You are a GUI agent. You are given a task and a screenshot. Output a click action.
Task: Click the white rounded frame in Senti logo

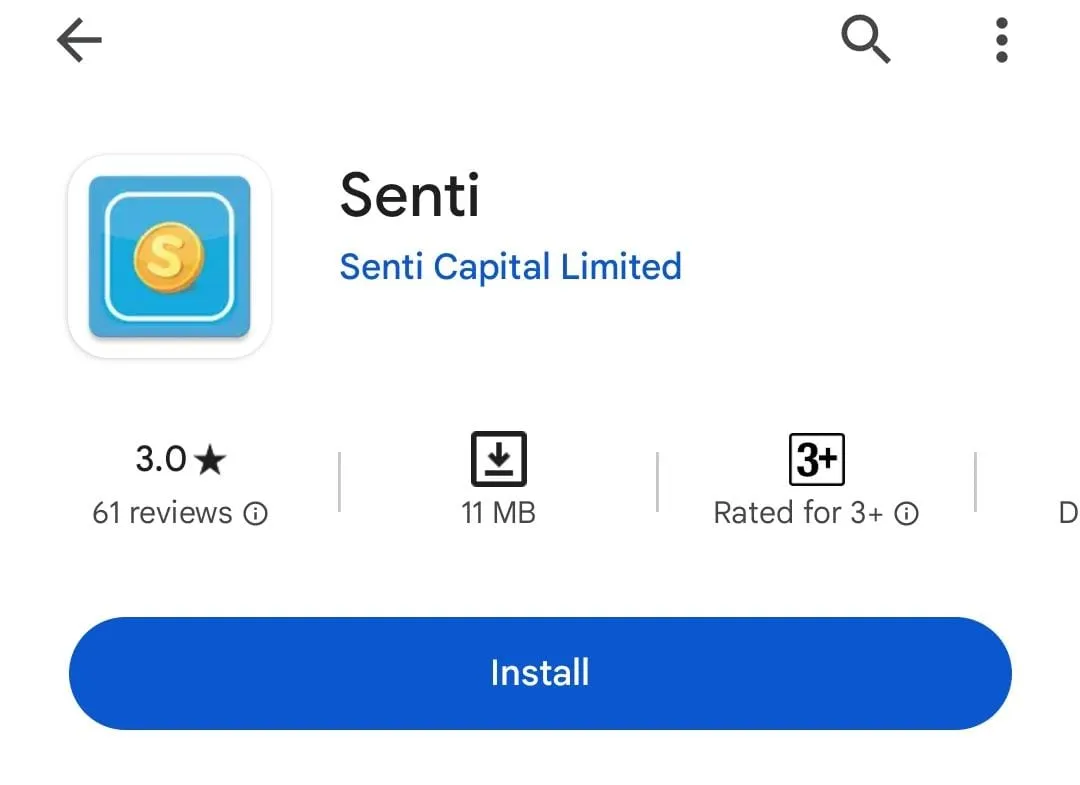(x=110, y=256)
